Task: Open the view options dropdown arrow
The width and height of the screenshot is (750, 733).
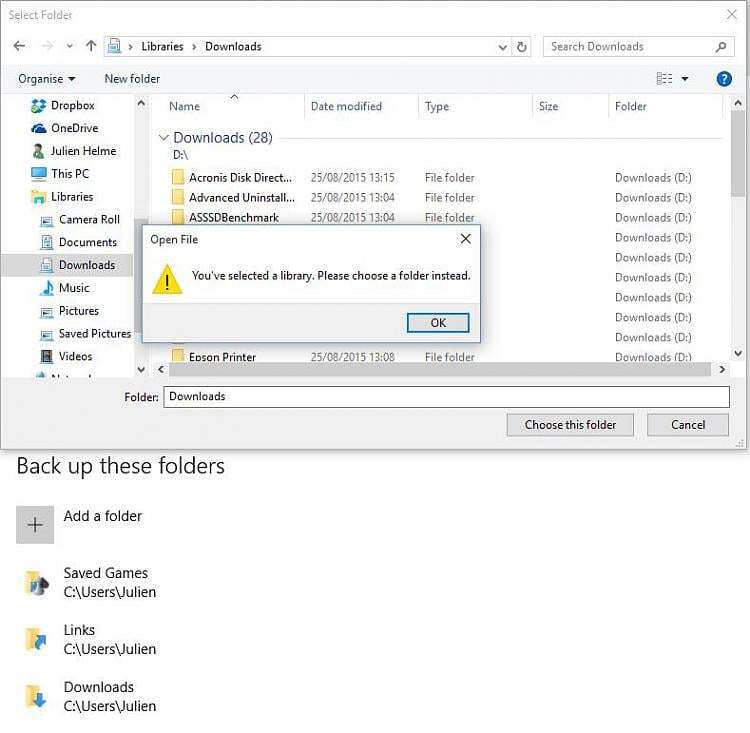Action: point(684,78)
